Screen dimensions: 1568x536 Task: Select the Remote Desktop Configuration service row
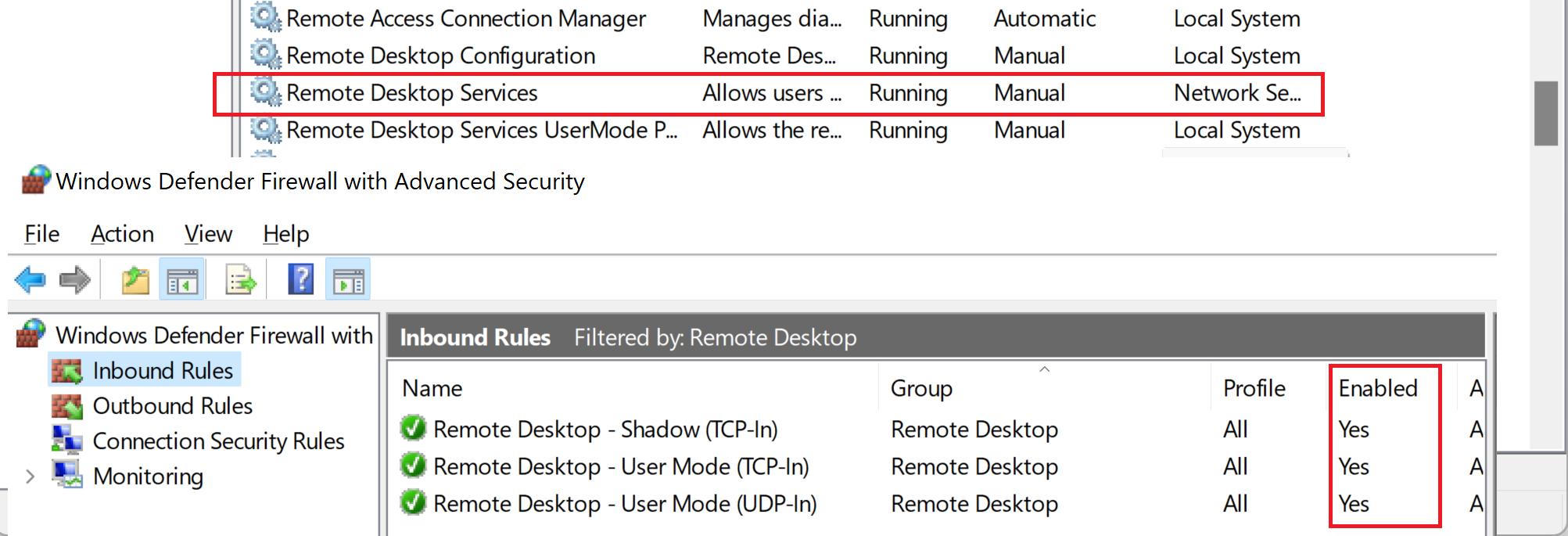point(440,56)
